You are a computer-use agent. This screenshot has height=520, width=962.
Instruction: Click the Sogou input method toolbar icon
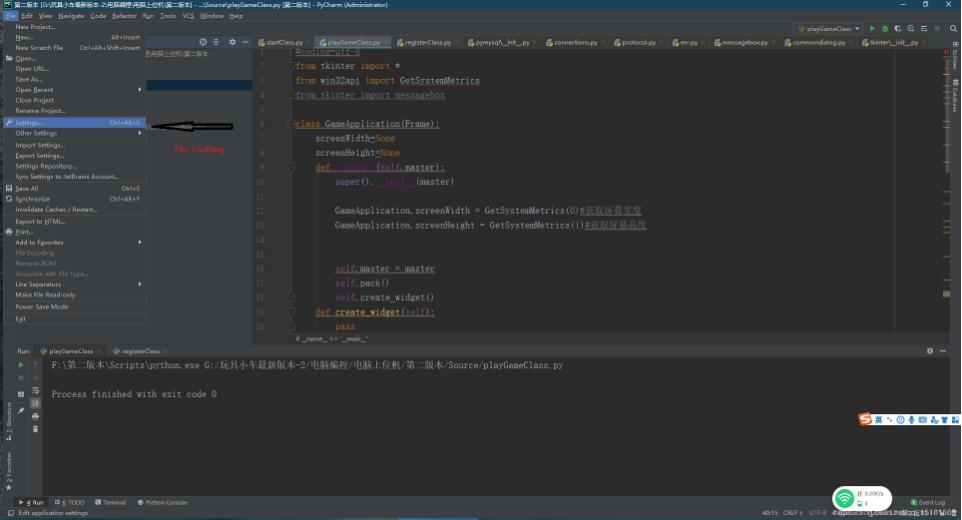pyautogui.click(x=865, y=419)
